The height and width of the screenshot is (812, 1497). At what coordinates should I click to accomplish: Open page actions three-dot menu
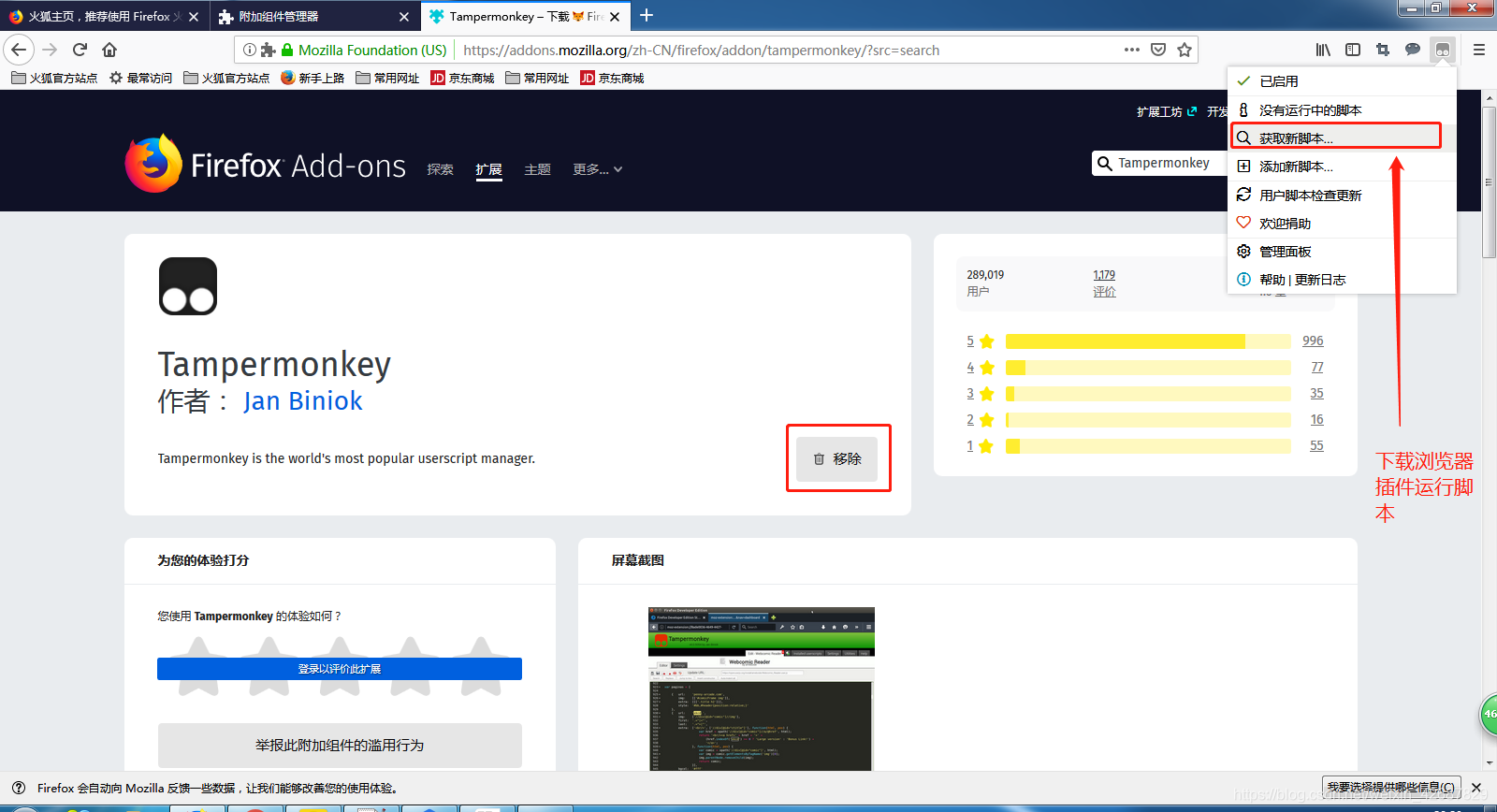click(x=1132, y=50)
